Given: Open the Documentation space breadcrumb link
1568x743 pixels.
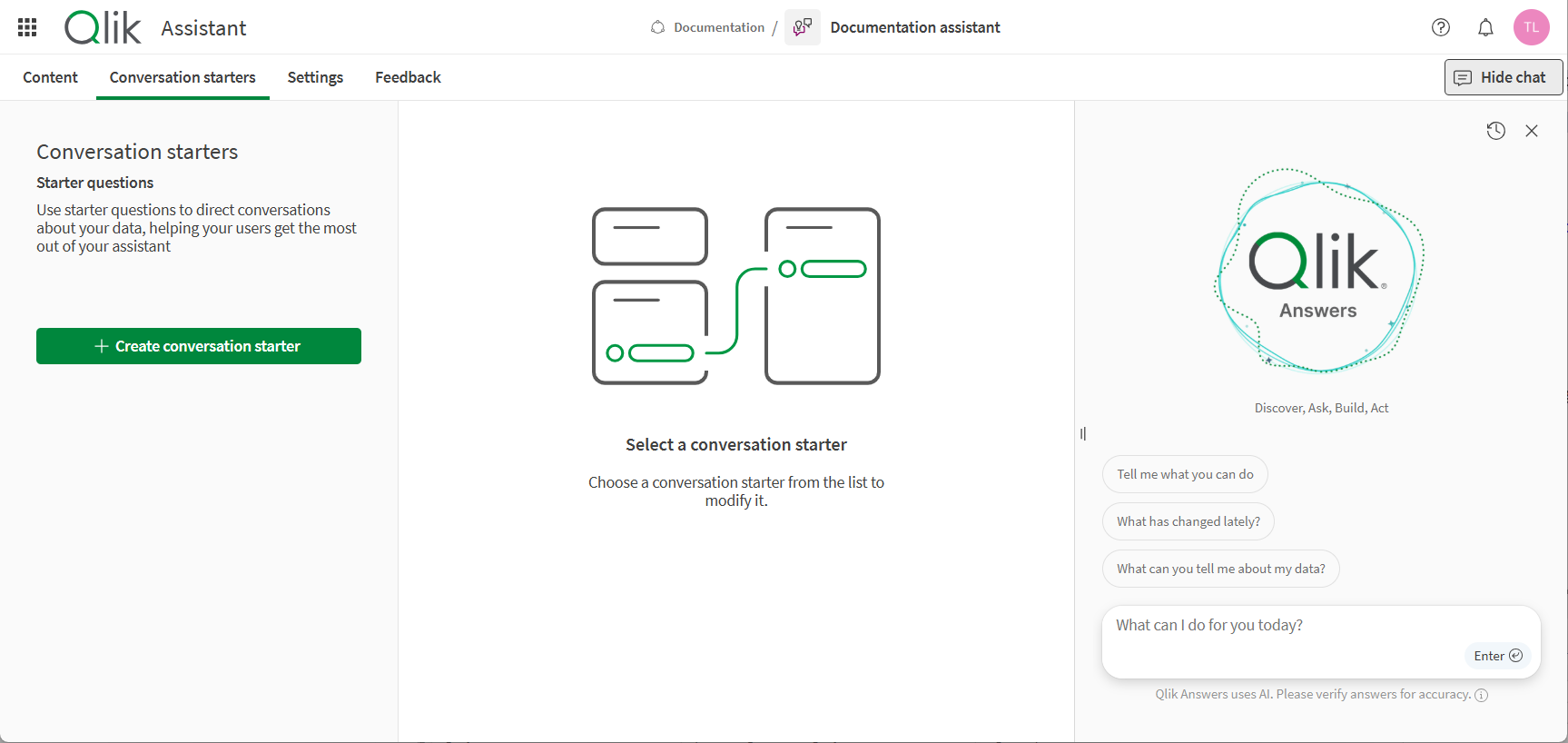Looking at the screenshot, I should (718, 27).
